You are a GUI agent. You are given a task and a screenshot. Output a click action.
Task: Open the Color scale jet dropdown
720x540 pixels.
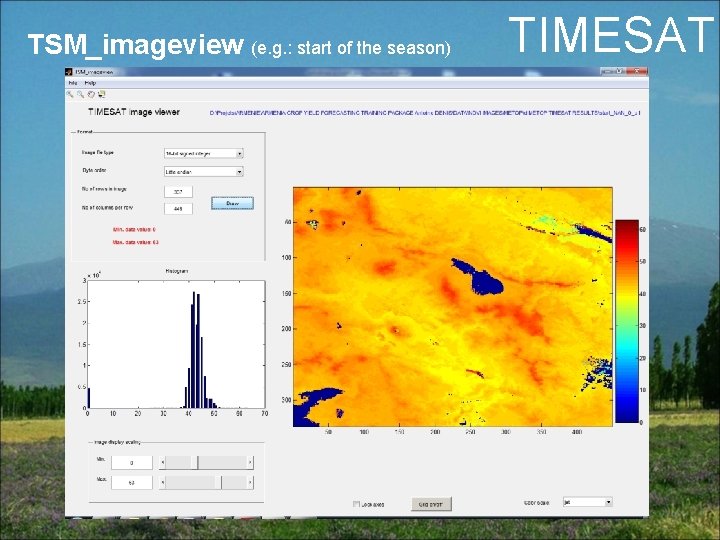[587, 502]
